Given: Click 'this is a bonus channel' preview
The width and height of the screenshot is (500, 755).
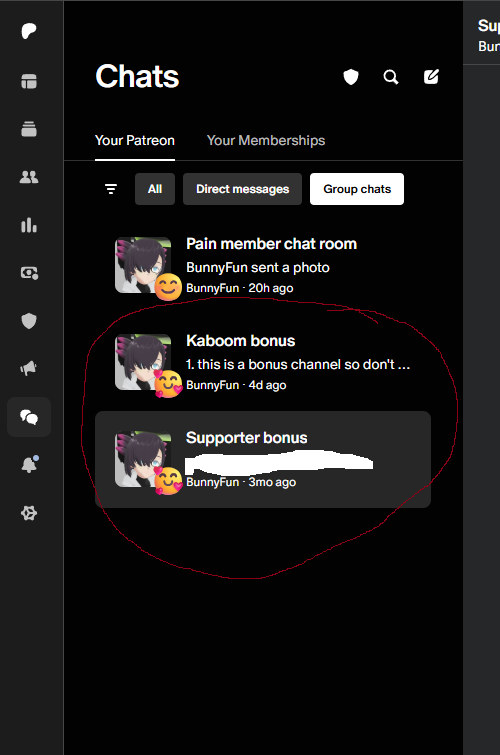Looking at the screenshot, I should 298,364.
